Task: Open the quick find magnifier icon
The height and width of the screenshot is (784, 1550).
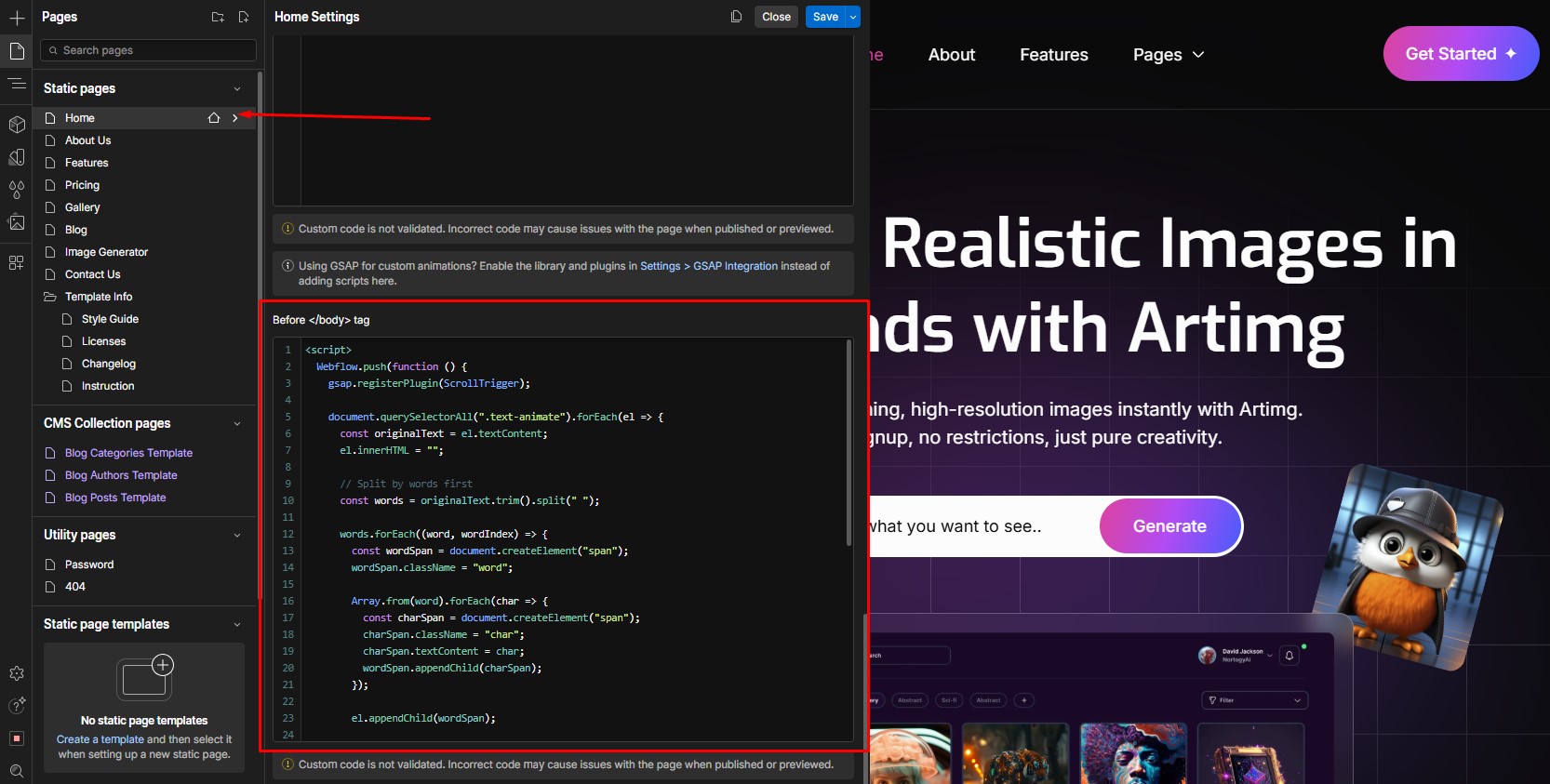Action: click(x=17, y=771)
